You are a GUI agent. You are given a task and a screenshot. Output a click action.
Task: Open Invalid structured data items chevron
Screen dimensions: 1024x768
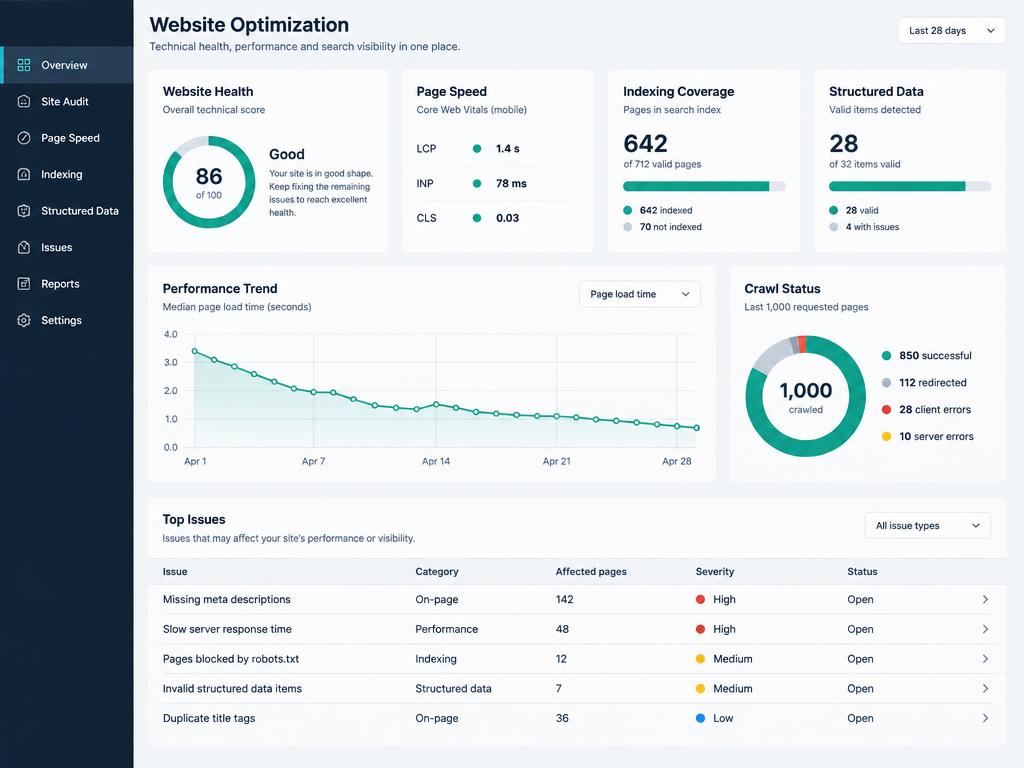pos(985,688)
